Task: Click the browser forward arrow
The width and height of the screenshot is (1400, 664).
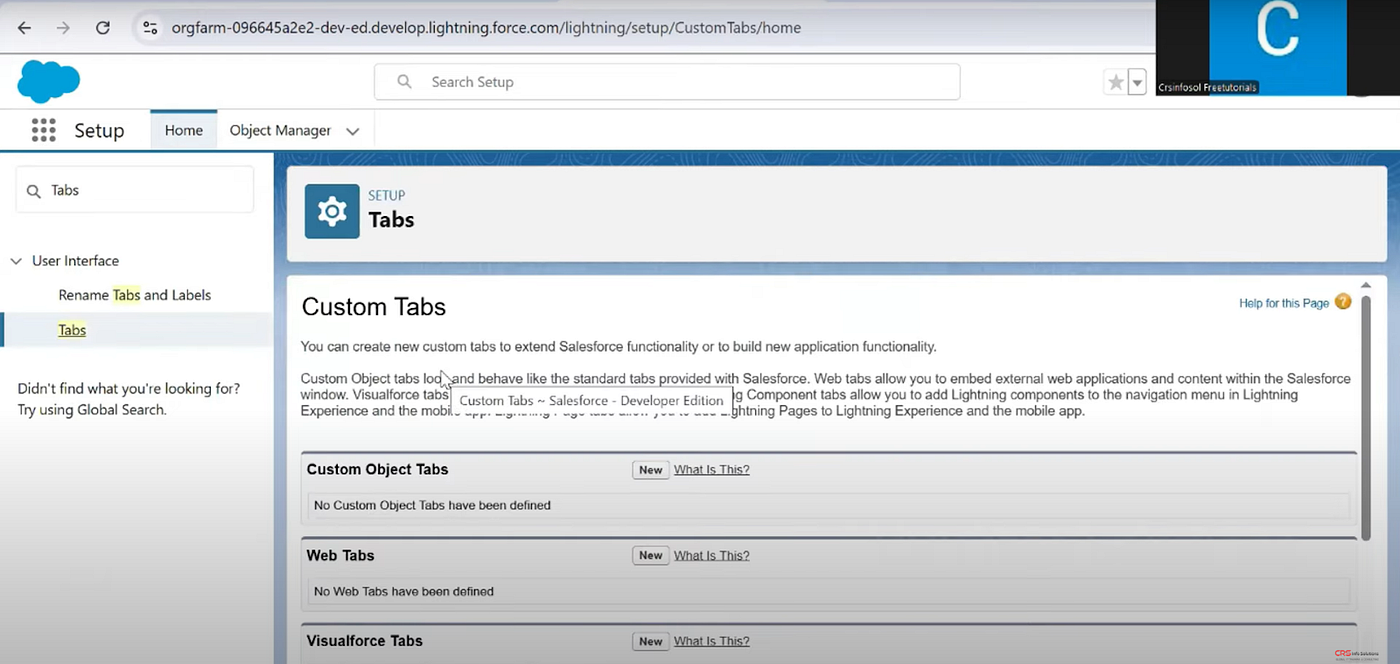Action: [63, 28]
